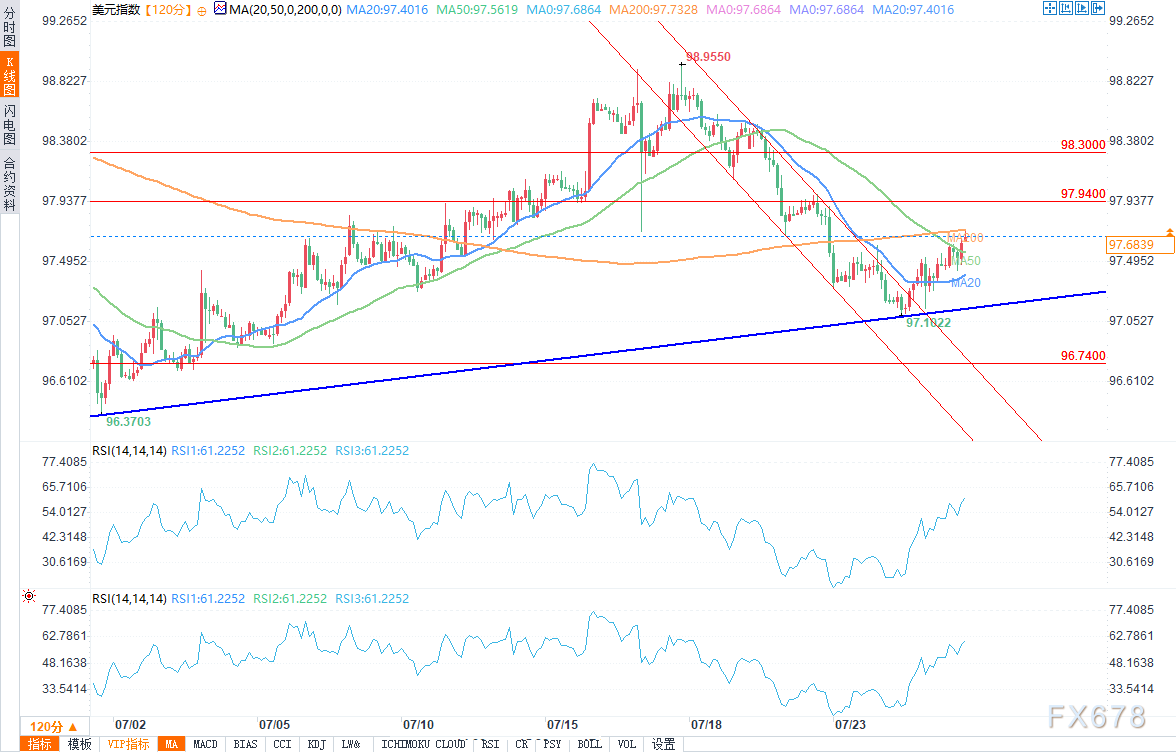The width and height of the screenshot is (1176, 752).
Task: Click the MA50:97.5619 legend value
Action: tap(477, 10)
